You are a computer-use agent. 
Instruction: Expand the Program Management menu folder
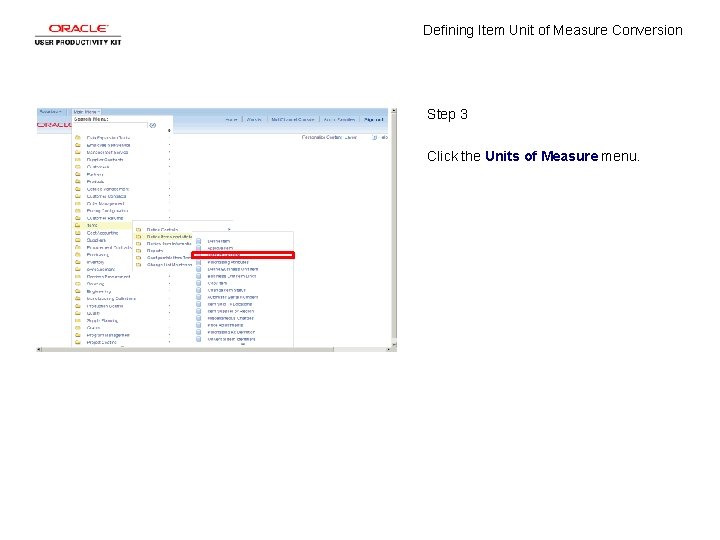(108, 335)
